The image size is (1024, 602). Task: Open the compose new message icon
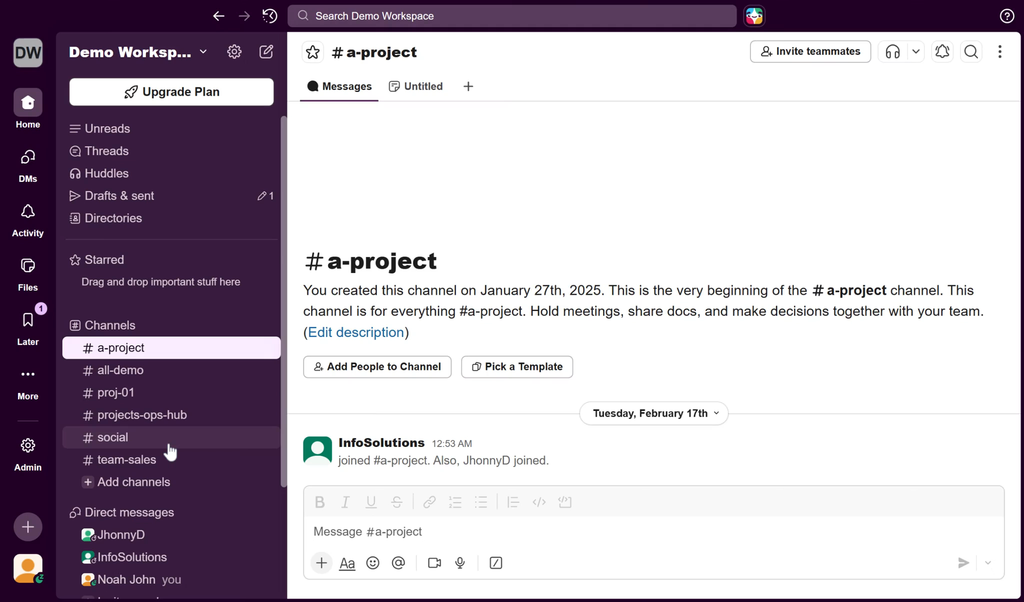coord(266,52)
